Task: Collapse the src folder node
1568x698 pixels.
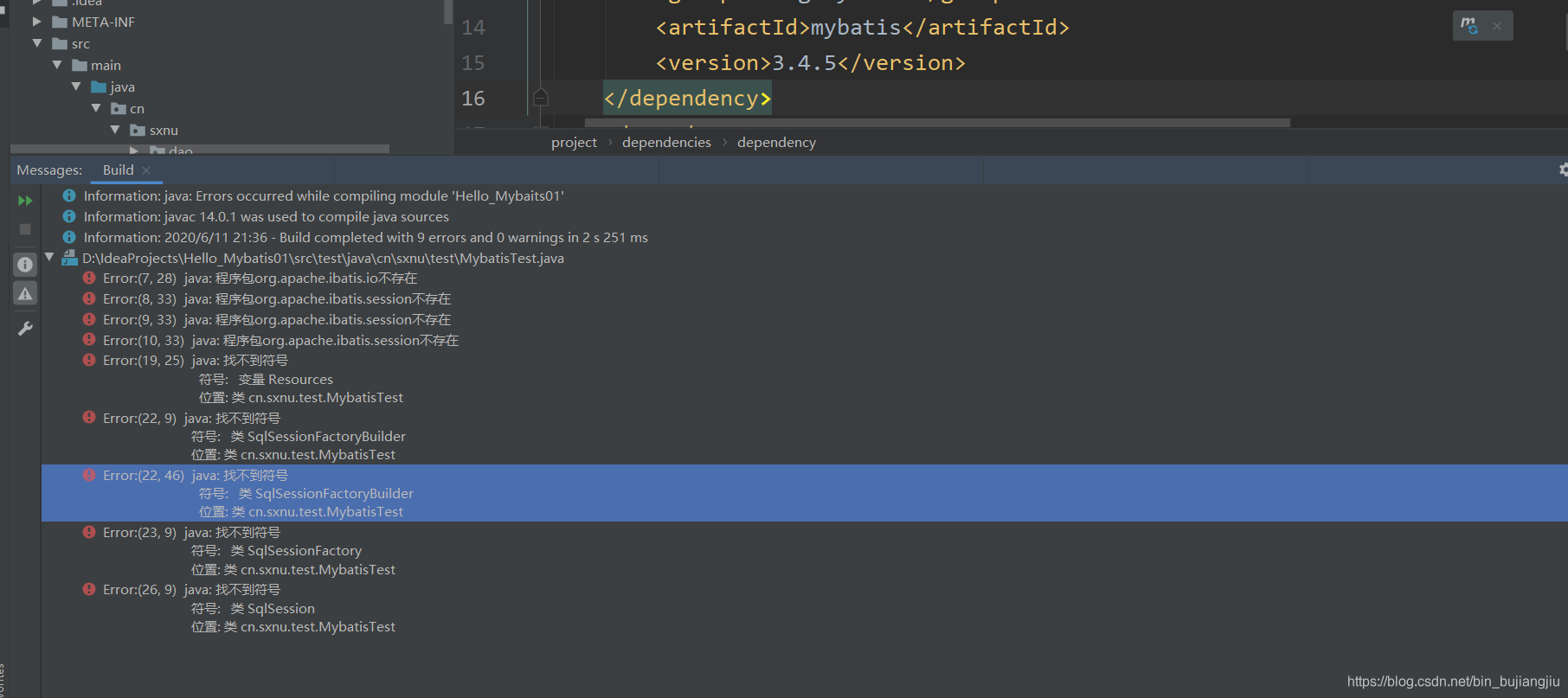Action: [x=37, y=43]
